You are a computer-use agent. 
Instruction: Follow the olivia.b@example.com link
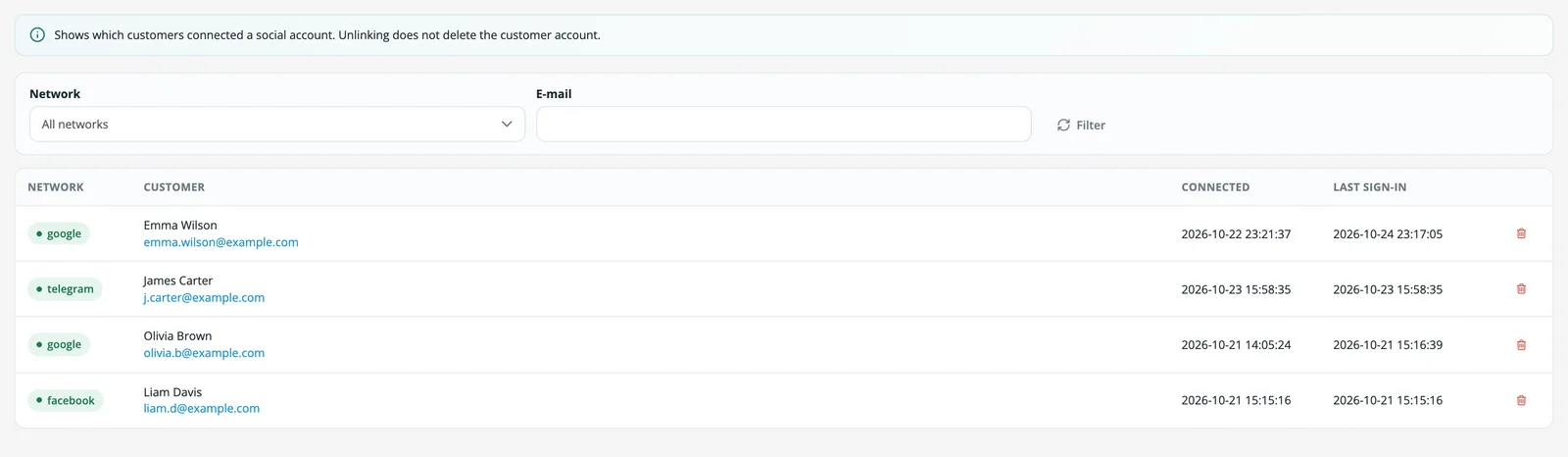tap(204, 353)
